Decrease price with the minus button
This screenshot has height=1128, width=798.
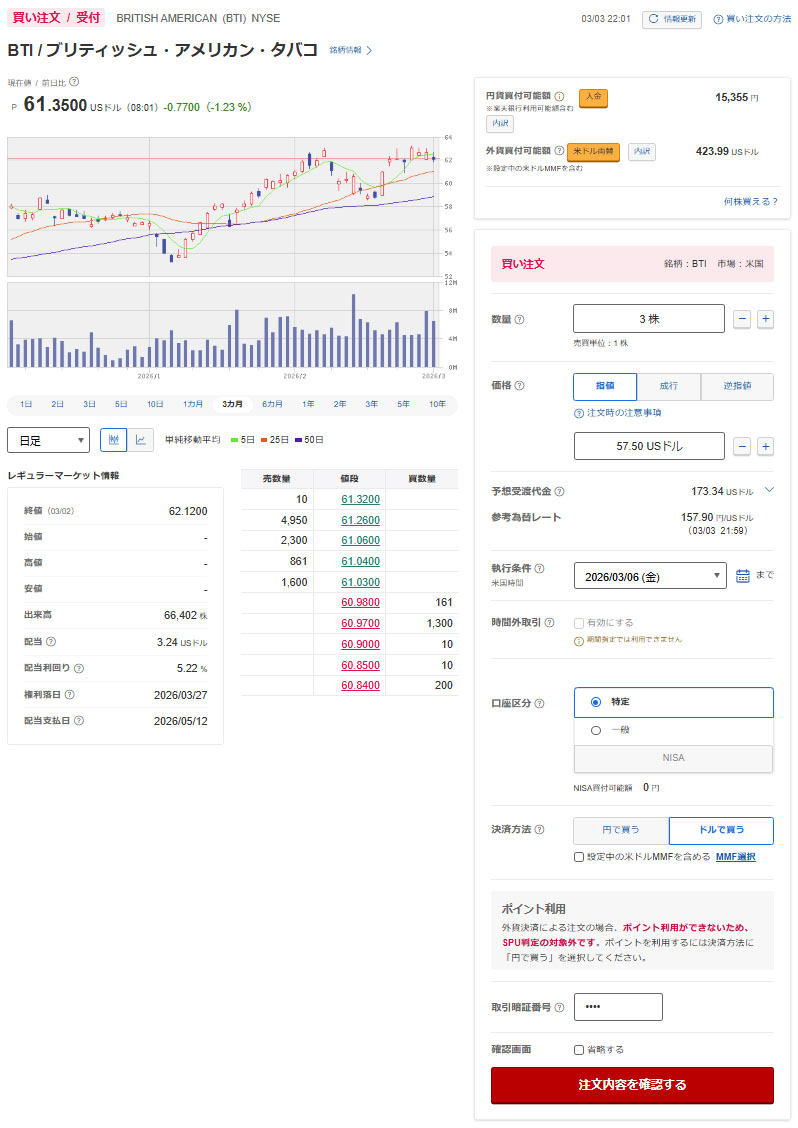point(742,446)
